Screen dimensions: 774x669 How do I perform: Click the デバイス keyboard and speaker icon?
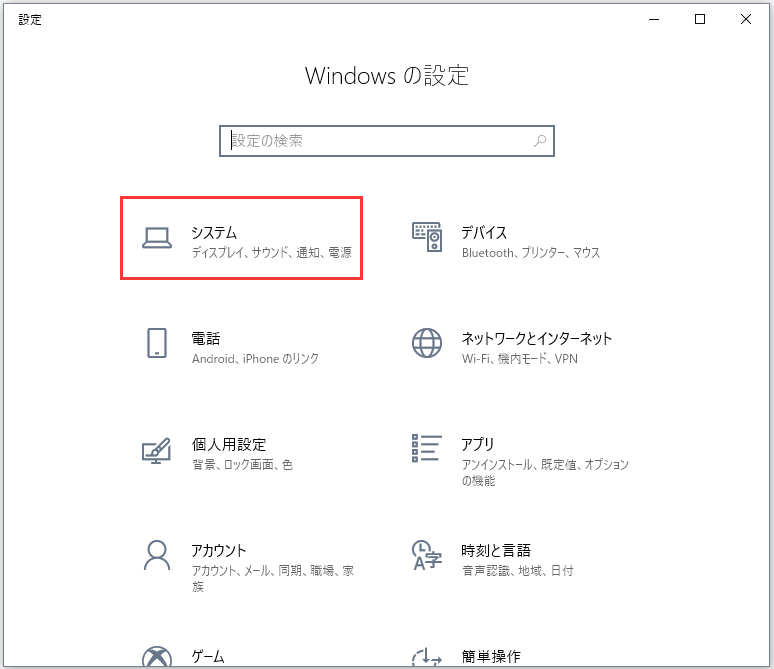tap(427, 237)
